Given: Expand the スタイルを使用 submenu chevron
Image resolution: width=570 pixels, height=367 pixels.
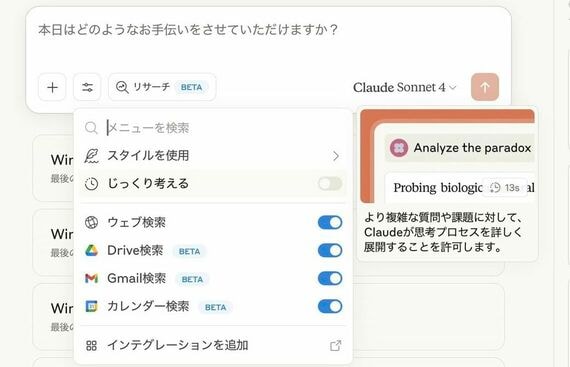Looking at the screenshot, I should (x=336, y=156).
